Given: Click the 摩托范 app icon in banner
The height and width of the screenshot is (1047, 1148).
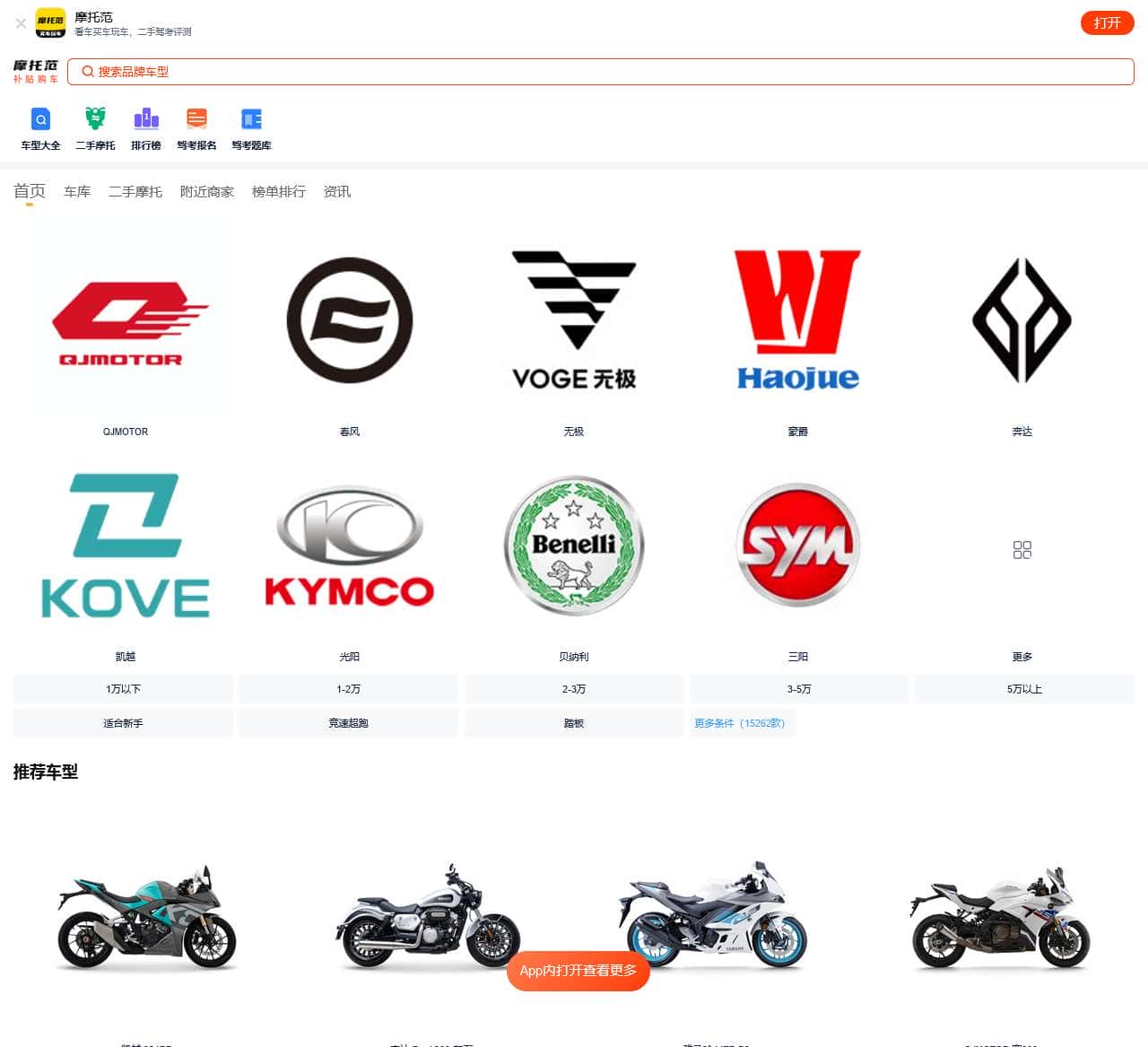Looking at the screenshot, I should [x=50, y=23].
